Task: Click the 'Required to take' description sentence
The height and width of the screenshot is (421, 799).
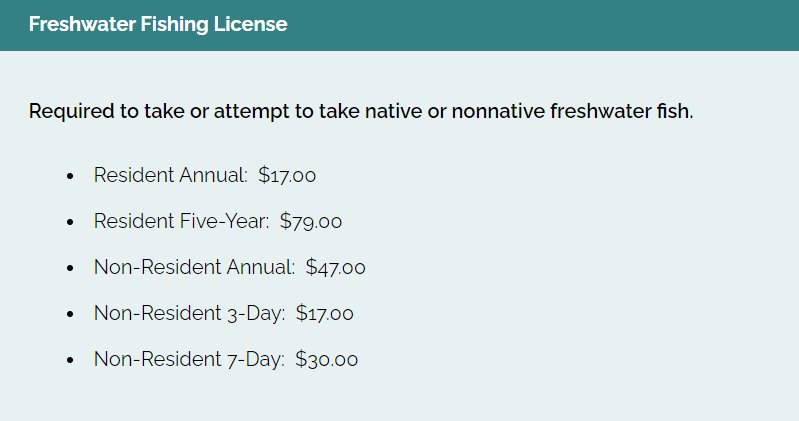Action: (x=361, y=111)
